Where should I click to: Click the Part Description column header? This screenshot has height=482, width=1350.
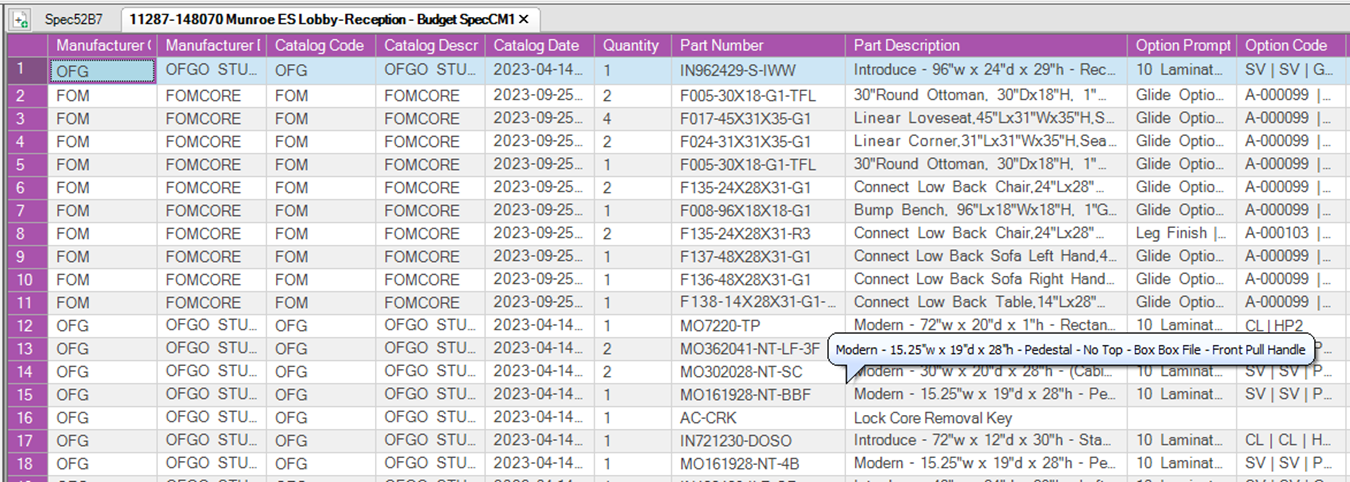pos(986,46)
